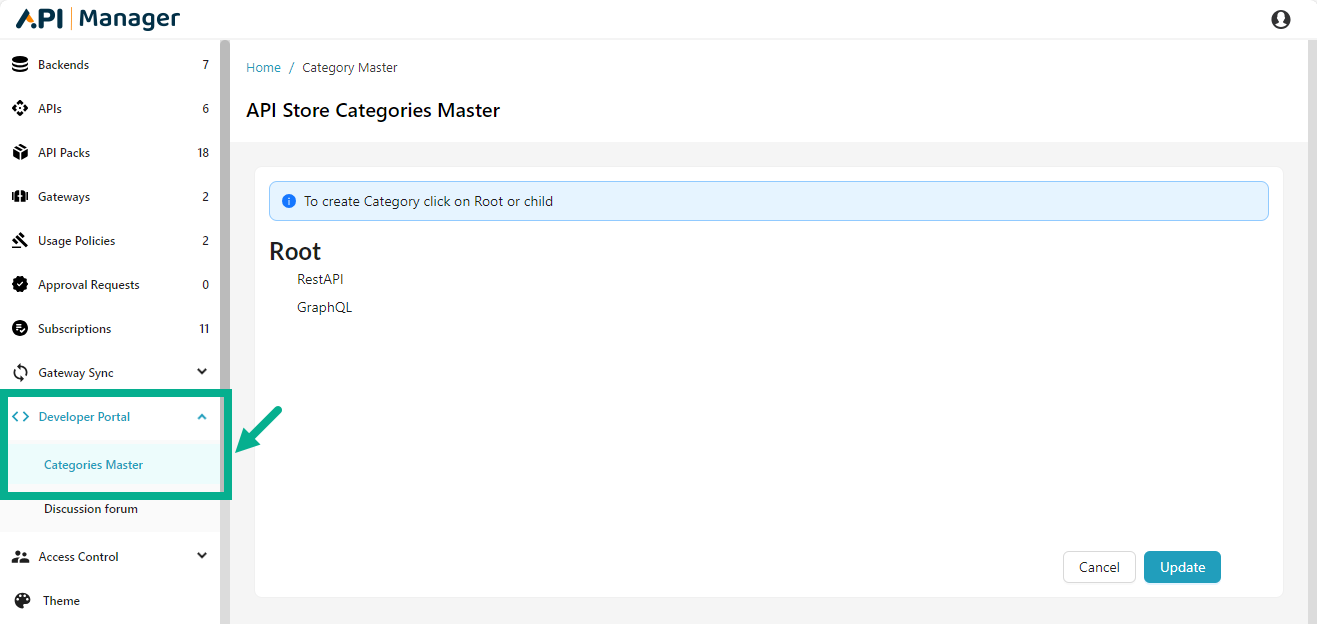Select the RestAPI category under Root
This screenshot has width=1317, height=624.
pos(320,279)
